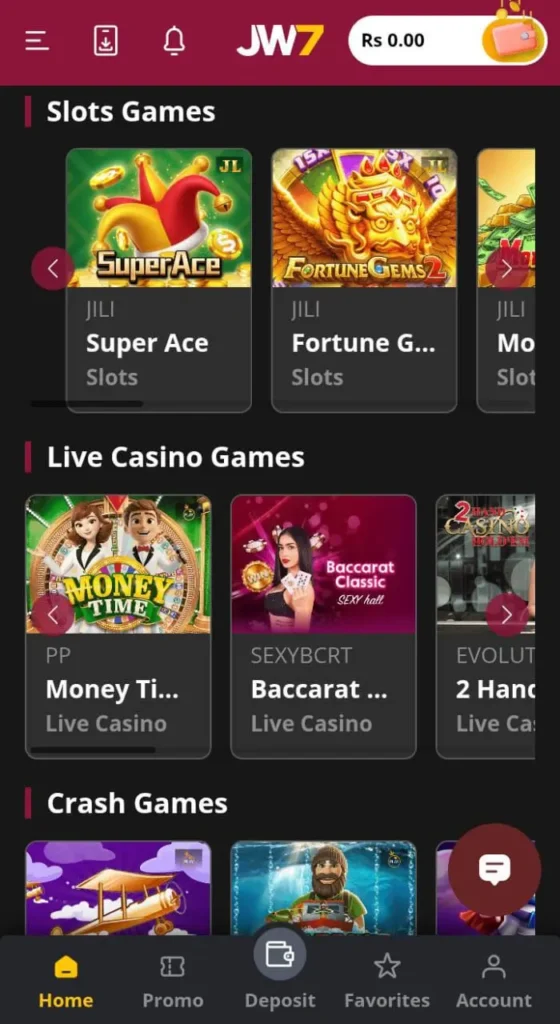560x1024 pixels.
Task: Open Super Ace slot game
Action: [x=159, y=281]
